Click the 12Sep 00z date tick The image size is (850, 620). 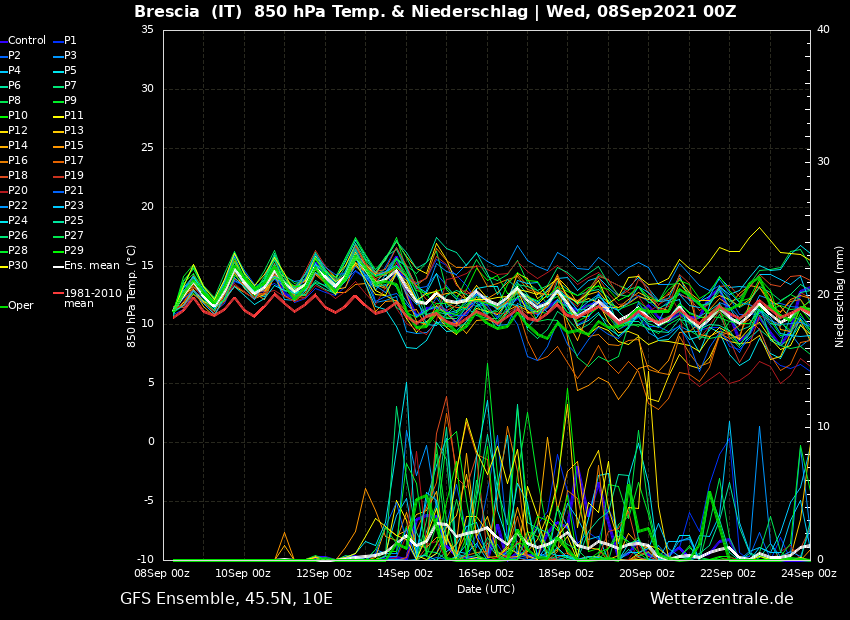pos(324,573)
